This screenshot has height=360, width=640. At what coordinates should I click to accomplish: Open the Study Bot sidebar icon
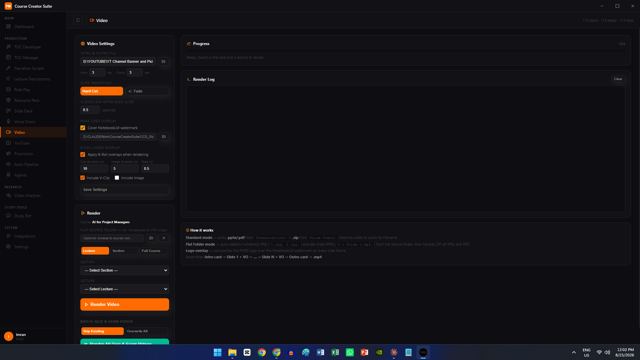click(x=9, y=216)
